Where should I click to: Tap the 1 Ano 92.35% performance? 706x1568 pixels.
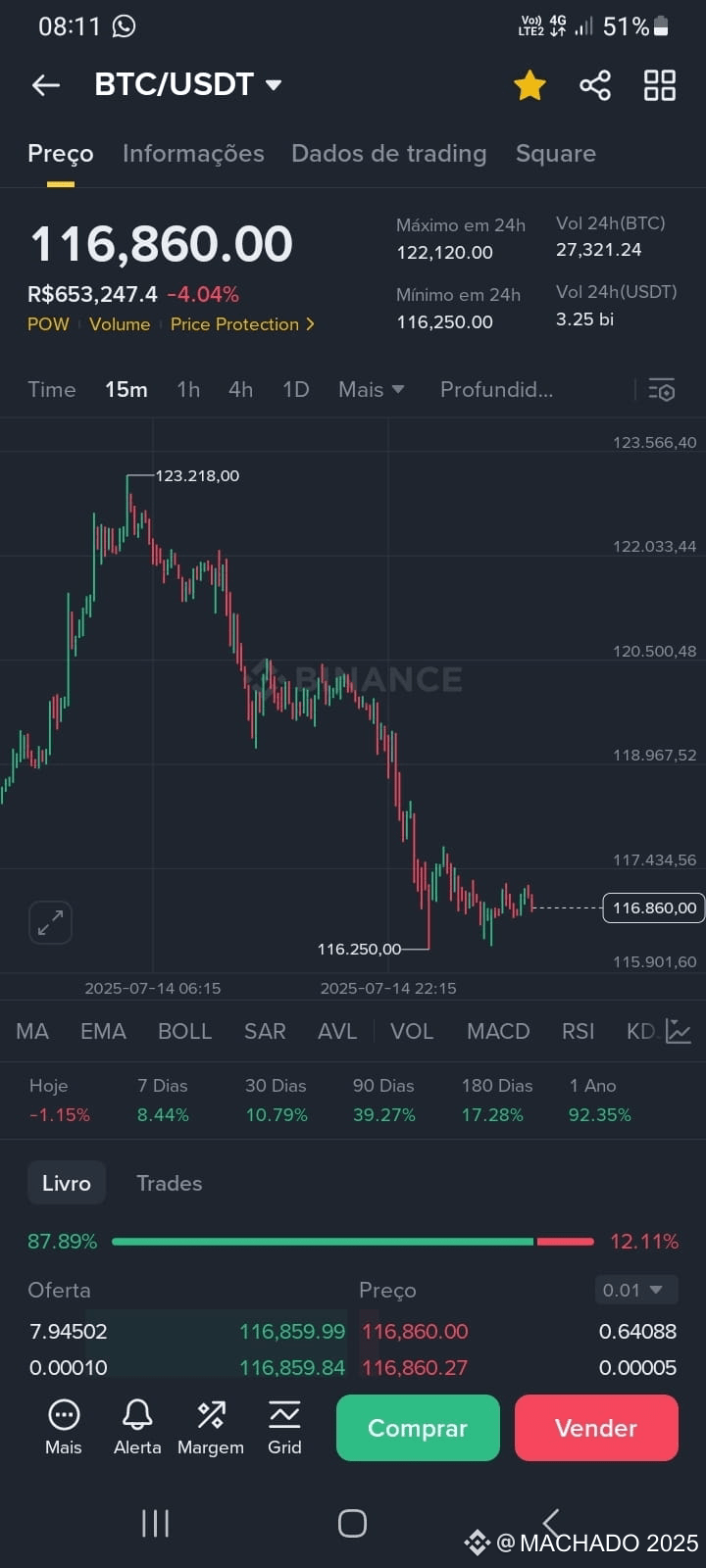click(x=599, y=1100)
